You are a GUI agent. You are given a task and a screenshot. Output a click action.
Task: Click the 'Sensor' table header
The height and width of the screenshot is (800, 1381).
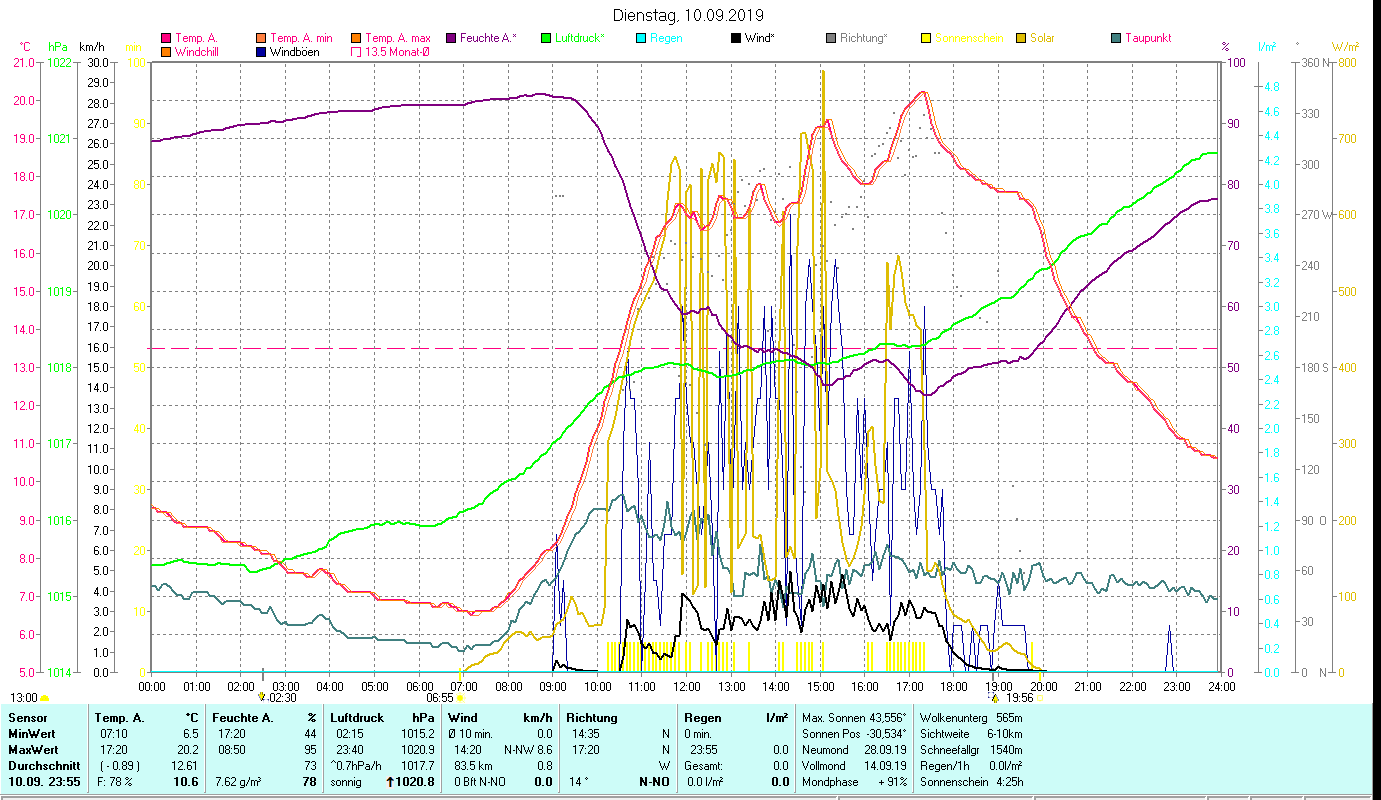26,718
